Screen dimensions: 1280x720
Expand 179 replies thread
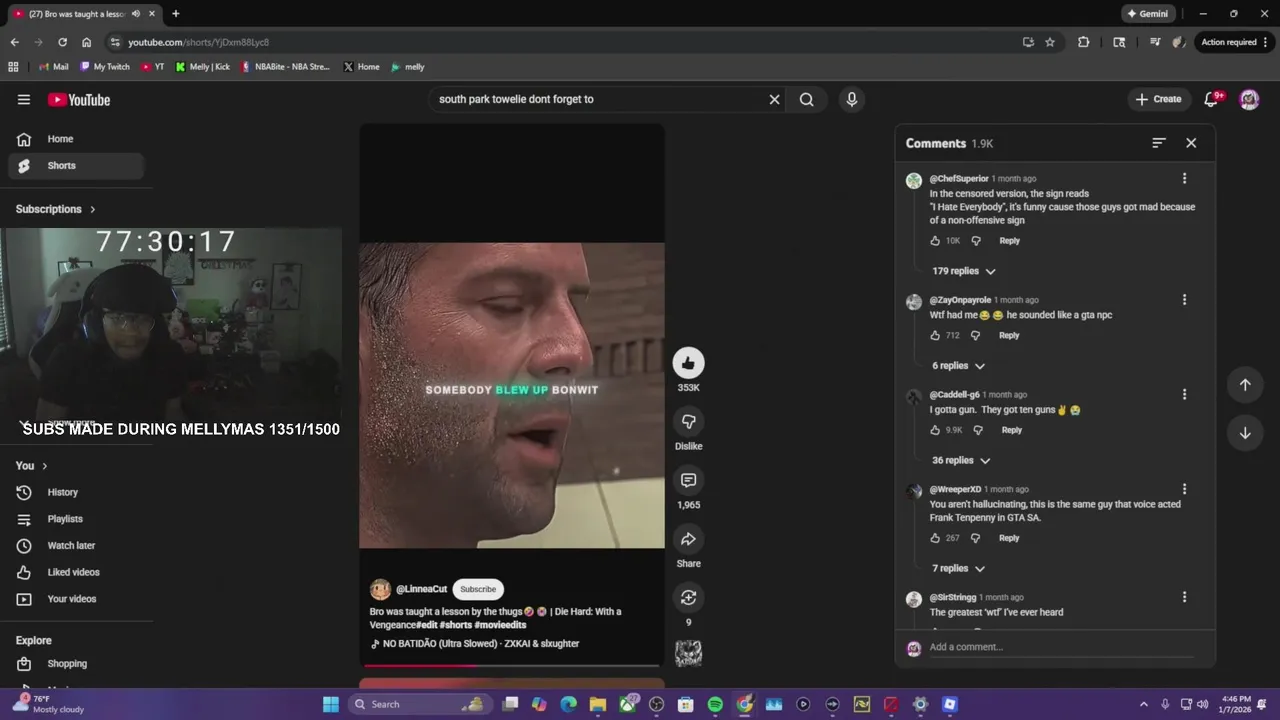(x=964, y=271)
